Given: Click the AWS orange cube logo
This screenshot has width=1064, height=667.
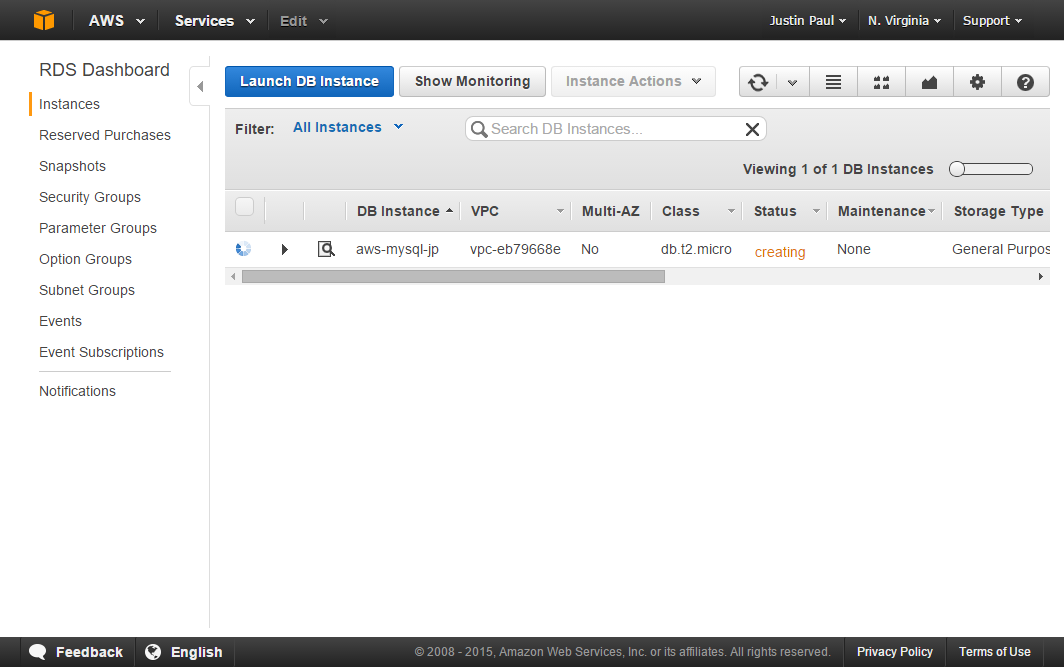Looking at the screenshot, I should point(44,20).
